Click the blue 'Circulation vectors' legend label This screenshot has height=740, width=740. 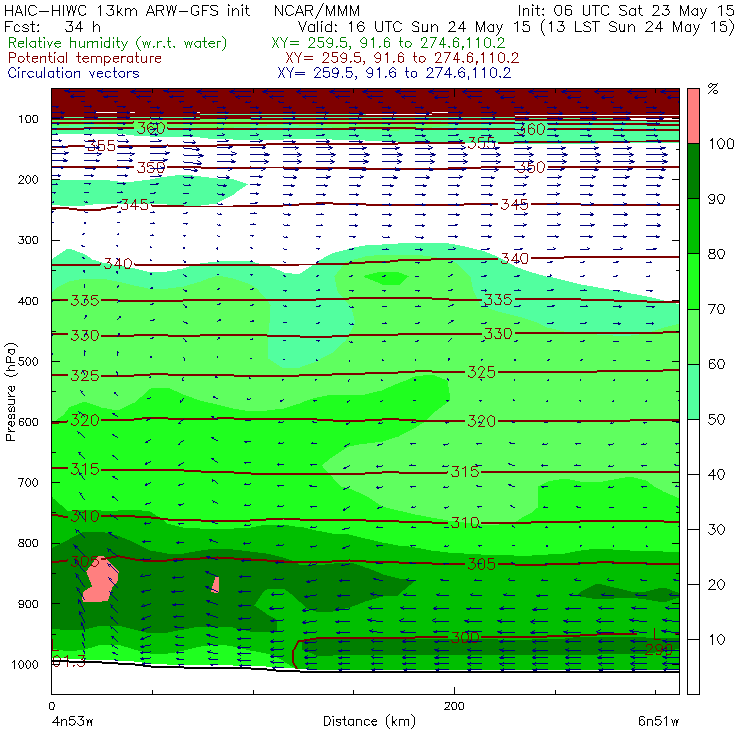[x=73, y=73]
